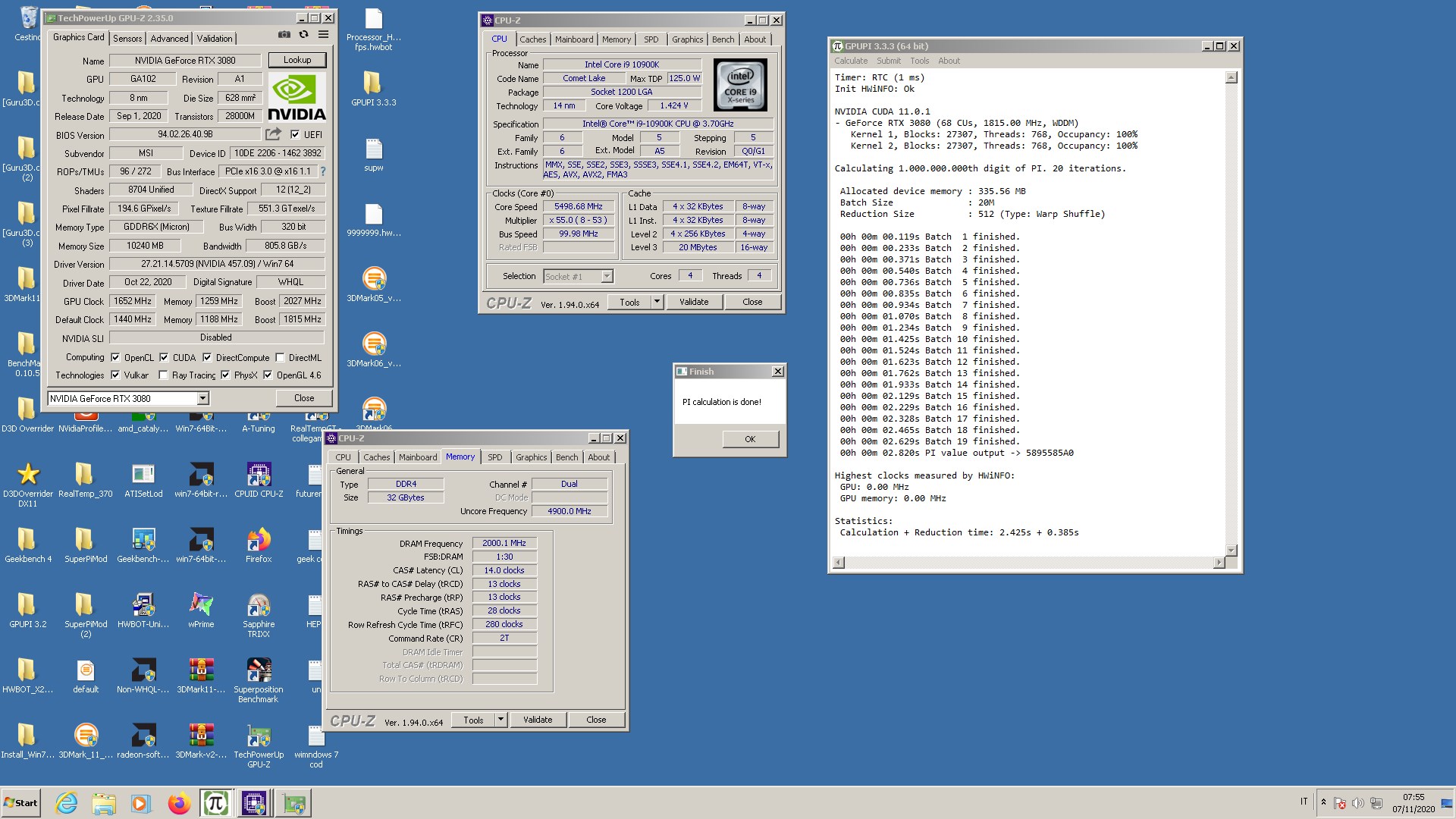Launch ATISetLod from the desktop

pos(143,479)
